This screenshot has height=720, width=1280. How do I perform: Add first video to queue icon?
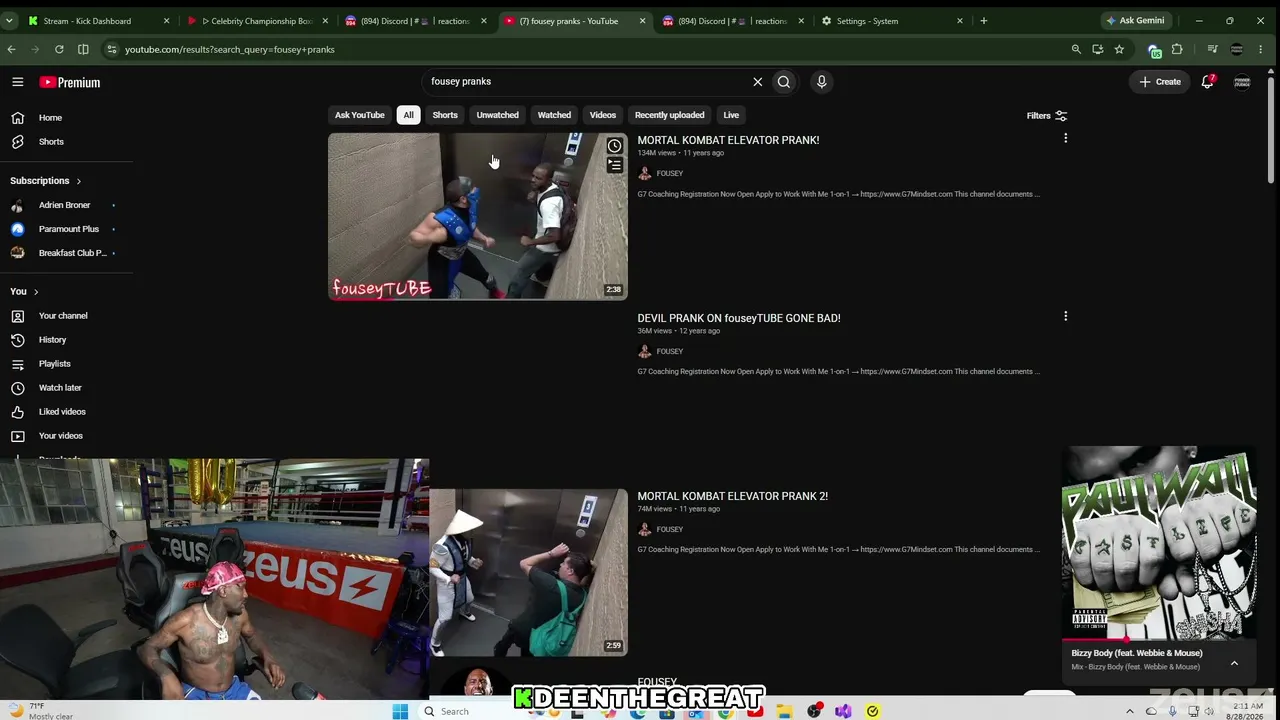coord(614,165)
